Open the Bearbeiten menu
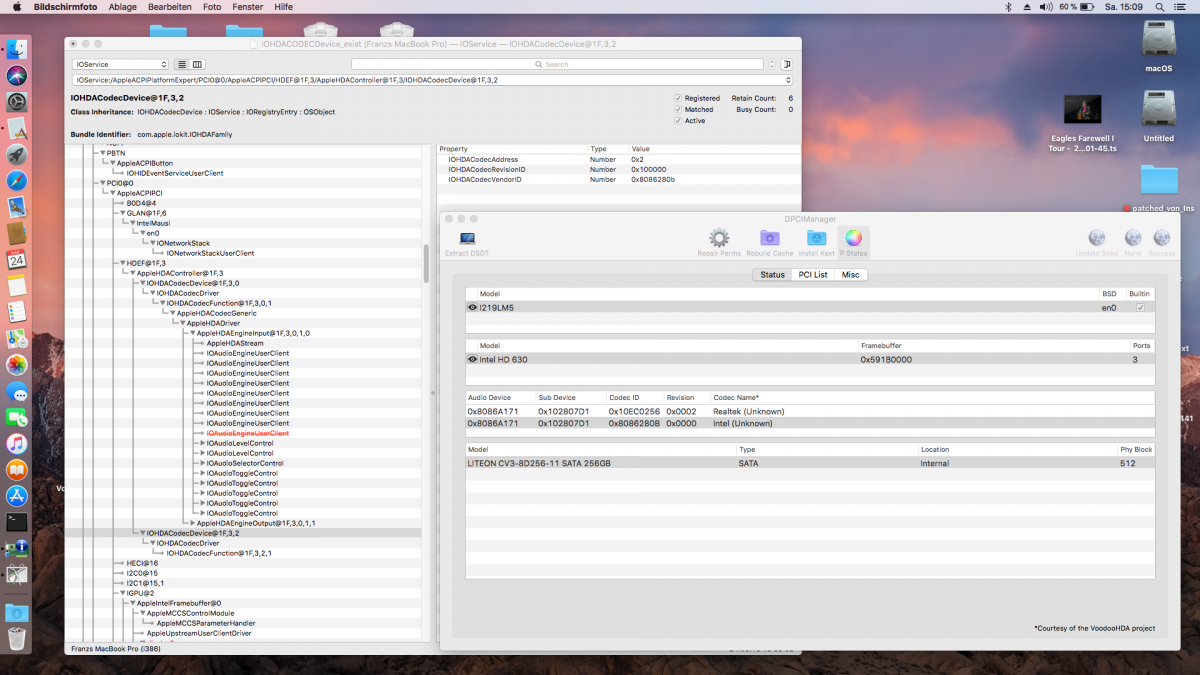This screenshot has width=1200, height=675. 169,7
